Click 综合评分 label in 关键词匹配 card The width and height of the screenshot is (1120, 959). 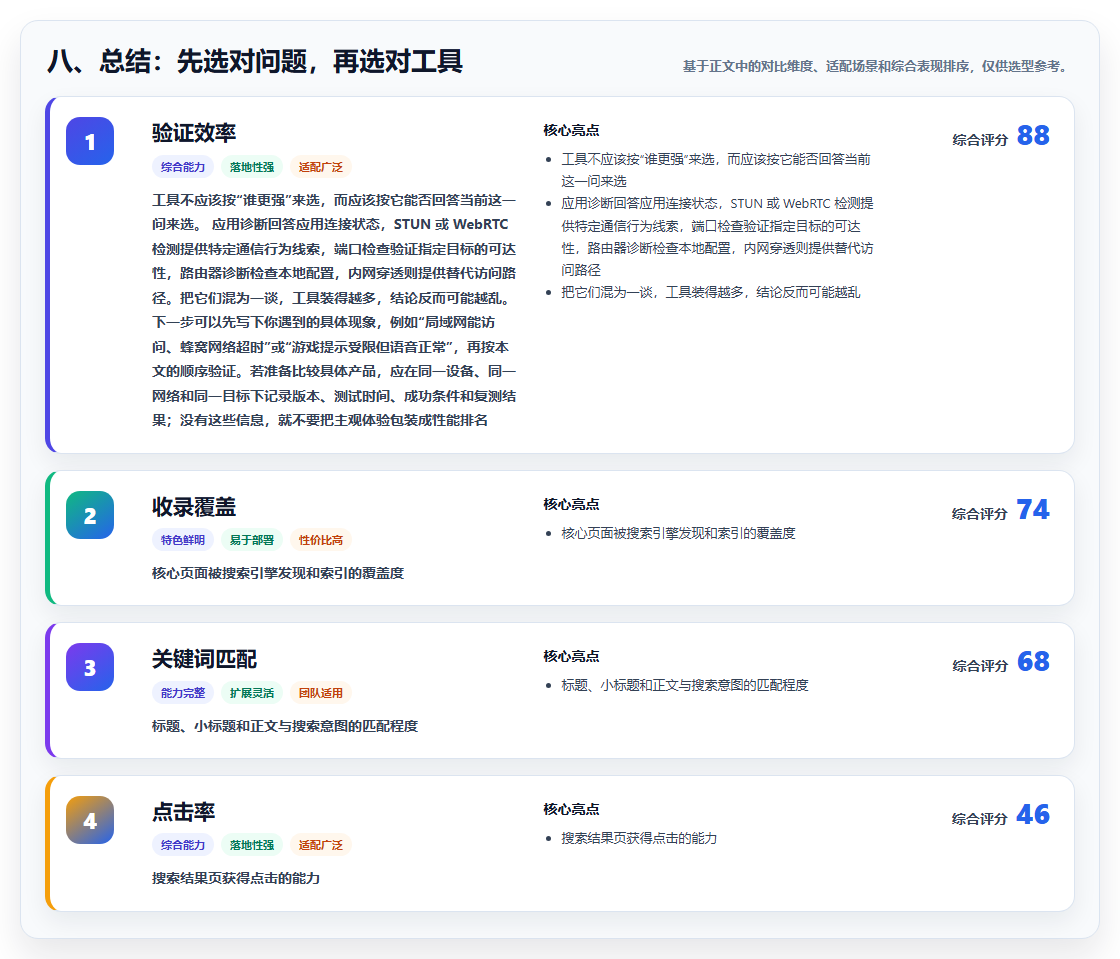click(x=980, y=666)
